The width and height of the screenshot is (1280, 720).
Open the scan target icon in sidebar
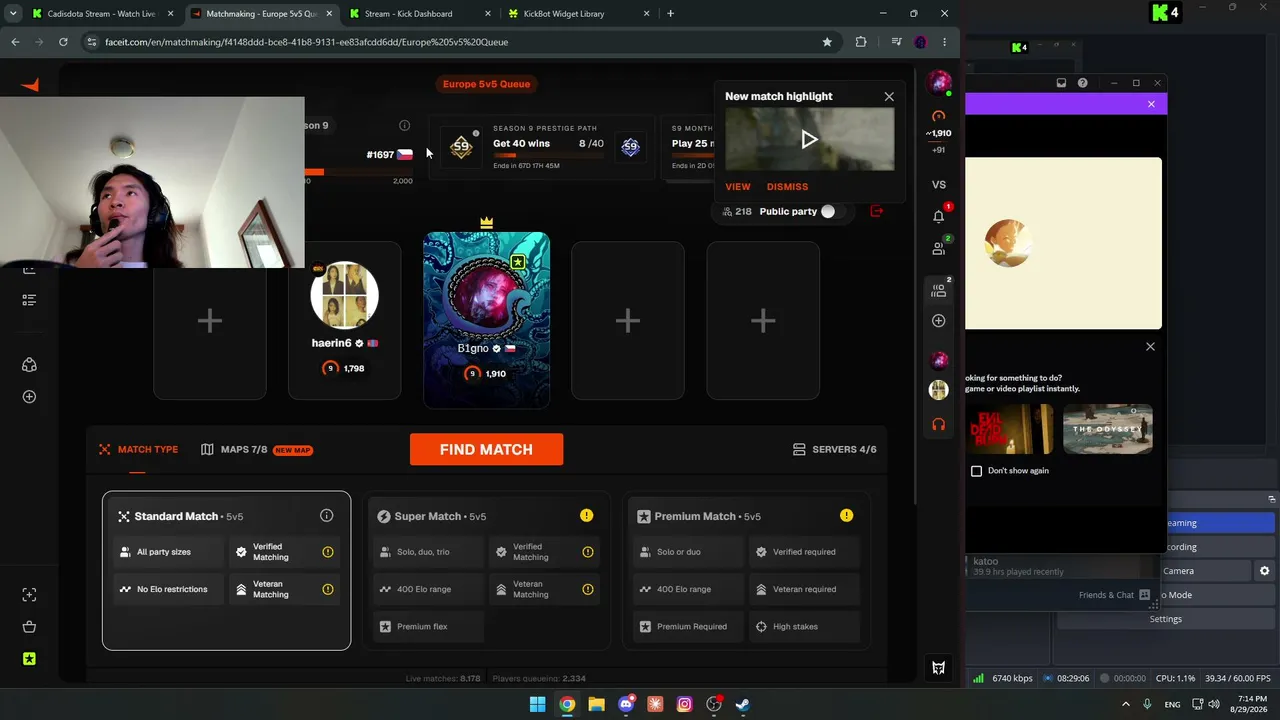pos(29,595)
